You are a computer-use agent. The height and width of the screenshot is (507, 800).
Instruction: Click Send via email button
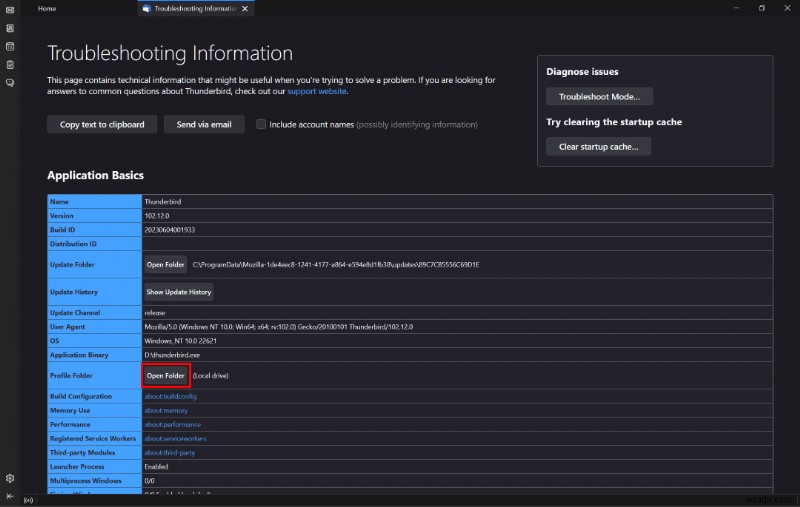[204, 124]
